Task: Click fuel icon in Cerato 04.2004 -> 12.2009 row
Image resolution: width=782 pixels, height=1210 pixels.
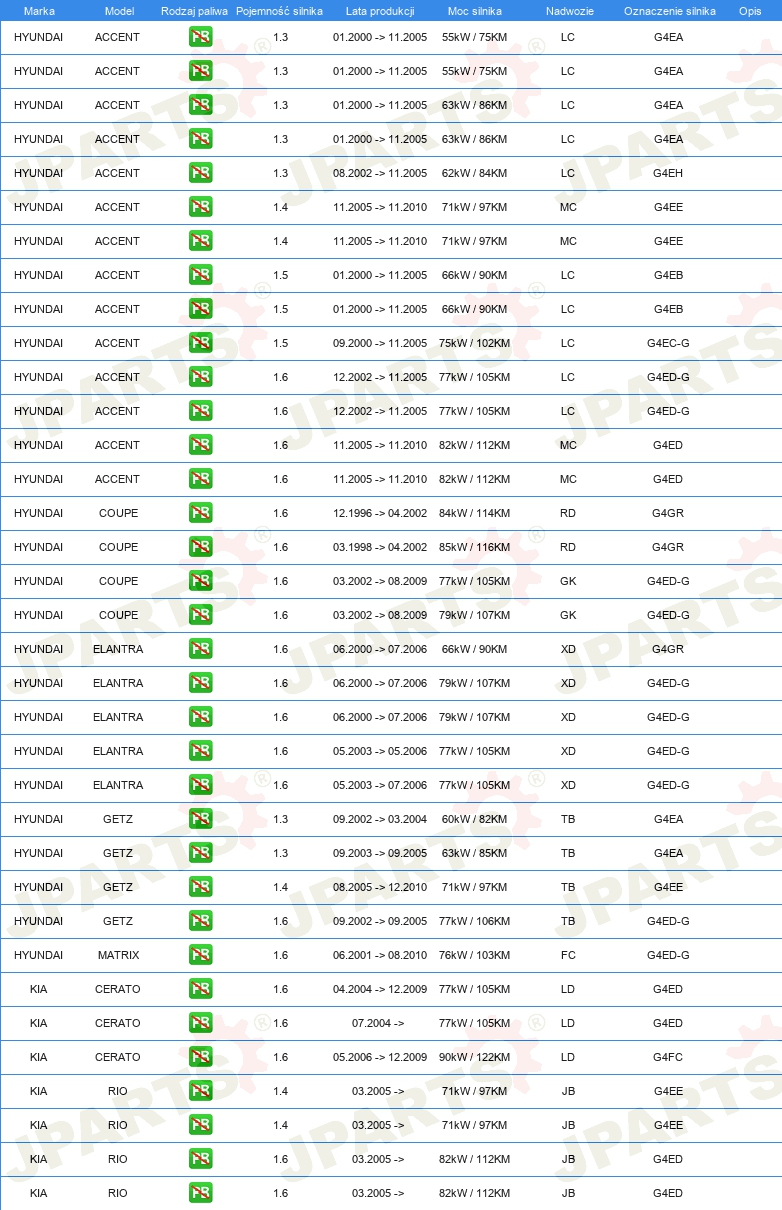Action: 200,989
